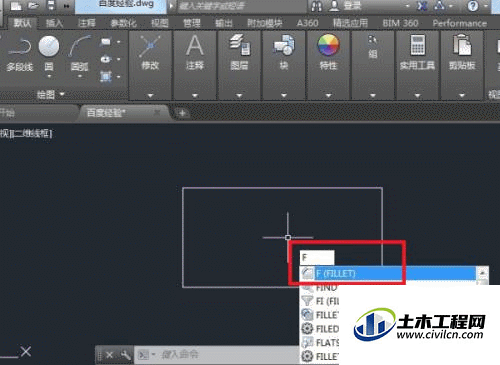Click the Autodesk Exchange X icon
Viewport: 500px width, 365px height.
tap(422, 6)
